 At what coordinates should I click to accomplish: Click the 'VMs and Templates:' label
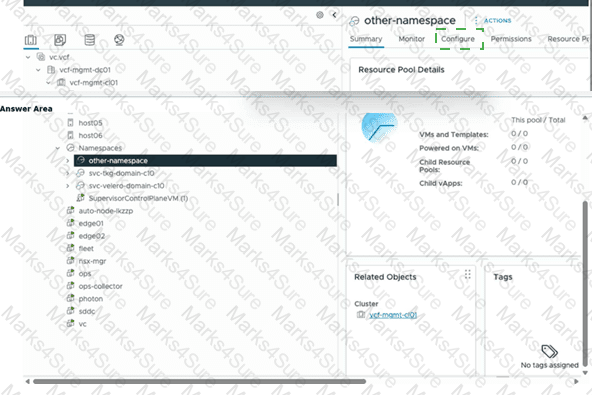click(x=454, y=134)
